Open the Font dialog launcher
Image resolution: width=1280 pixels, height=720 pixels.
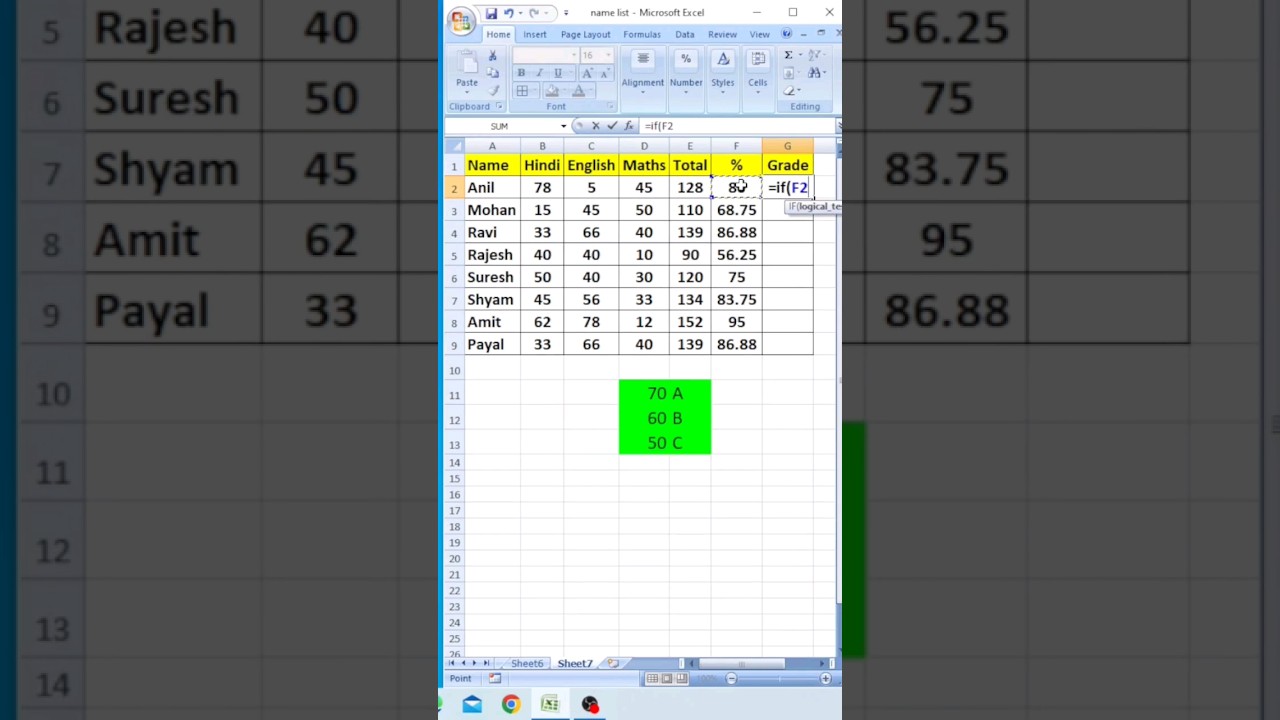[610, 106]
